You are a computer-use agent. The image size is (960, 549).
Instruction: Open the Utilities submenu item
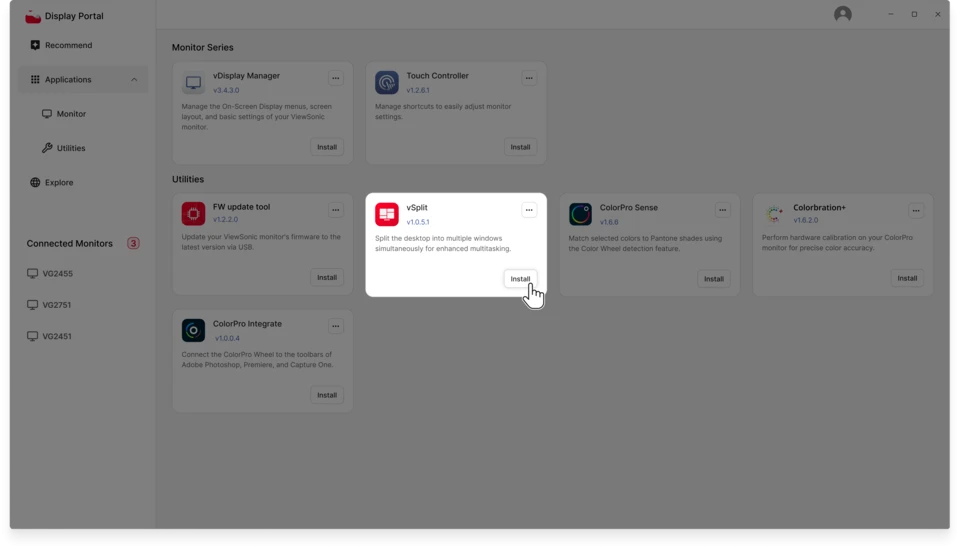[x=71, y=148]
